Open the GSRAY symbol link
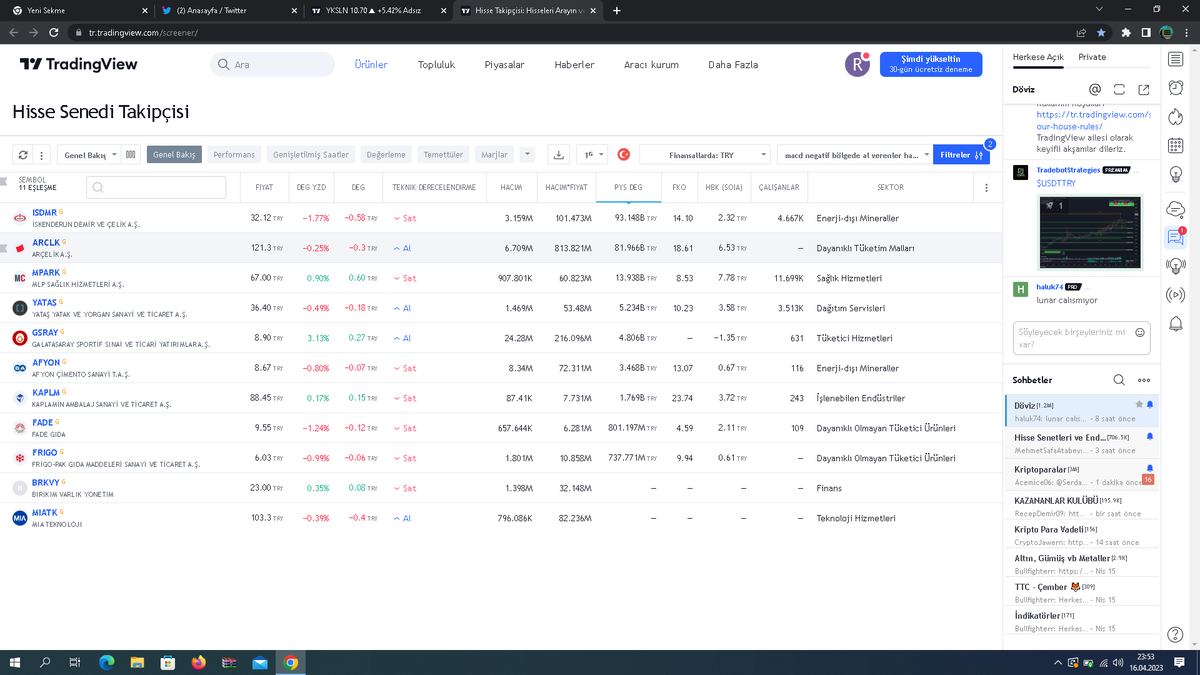Image resolution: width=1200 pixels, height=675 pixels. tap(45, 333)
